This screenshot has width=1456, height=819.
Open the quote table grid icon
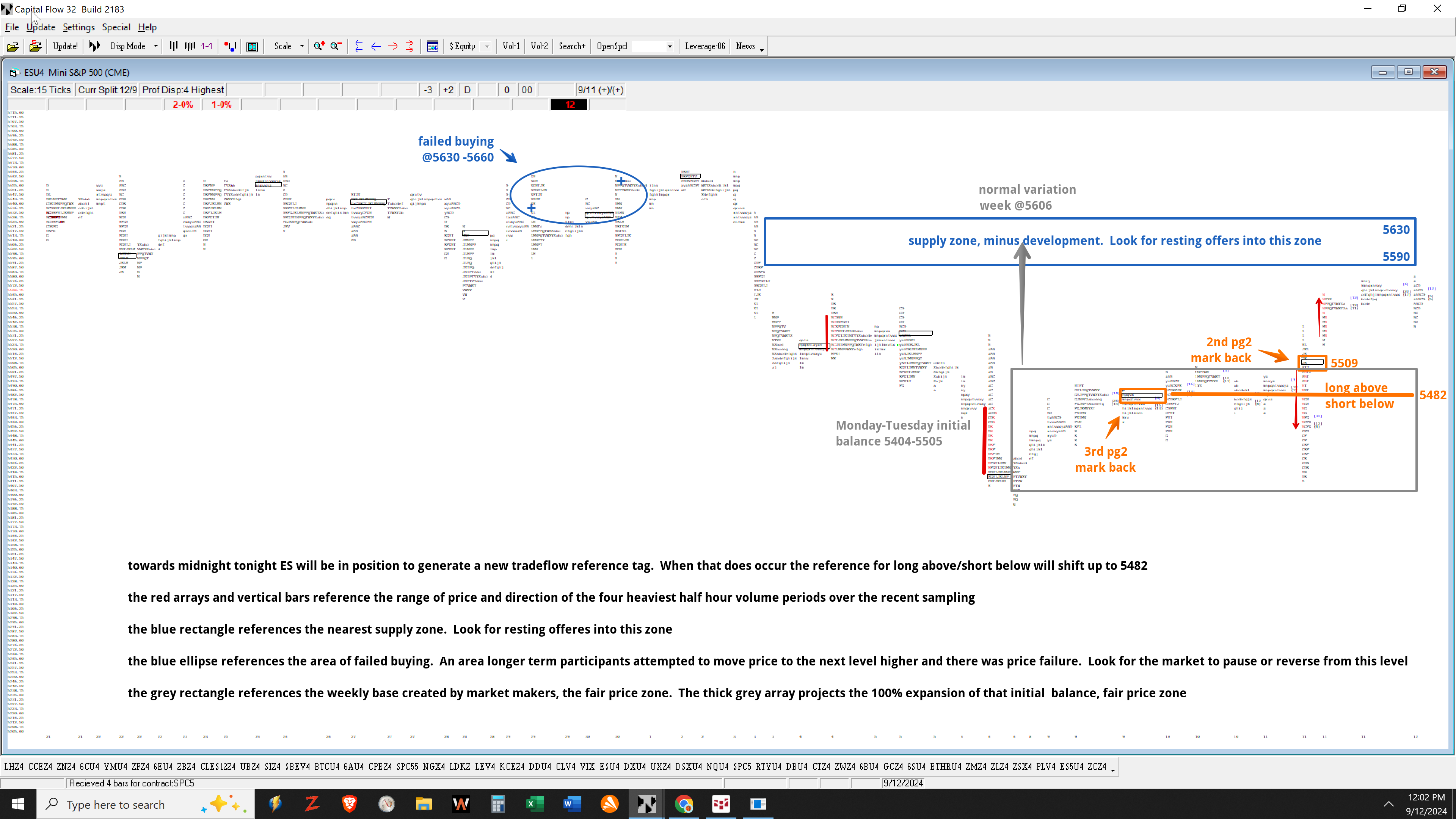click(x=432, y=46)
